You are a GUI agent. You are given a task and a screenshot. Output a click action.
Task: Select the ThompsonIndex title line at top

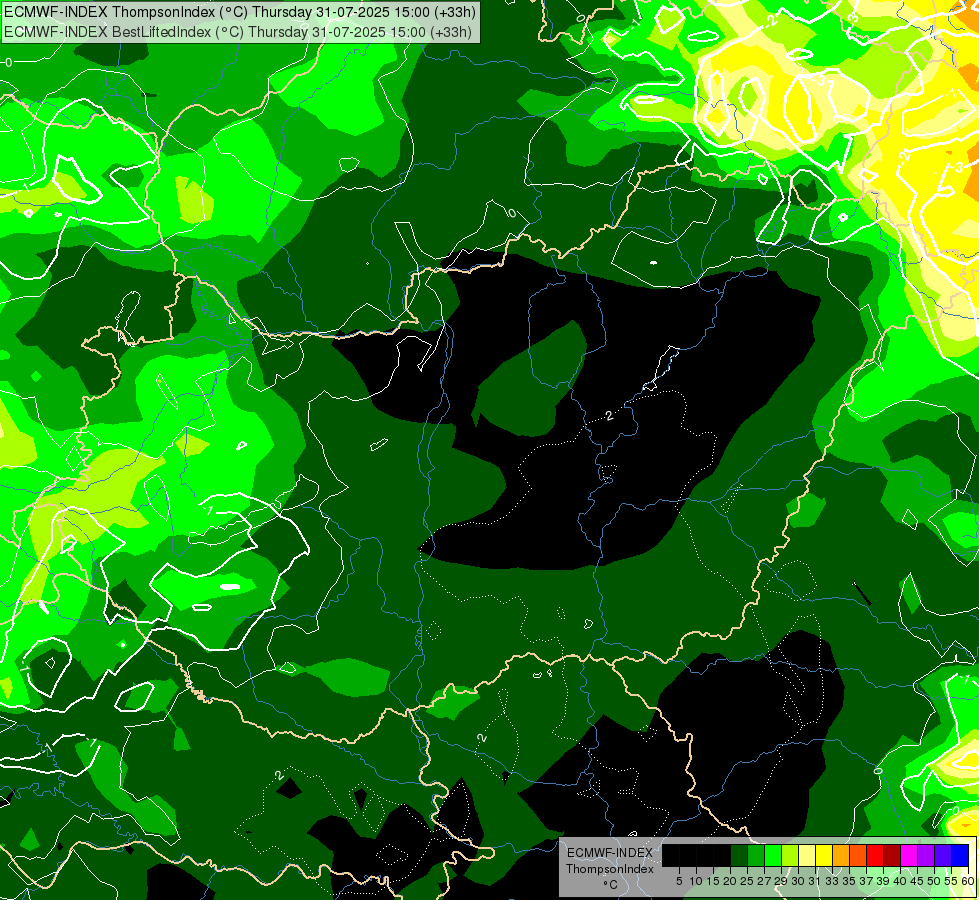tap(240, 12)
